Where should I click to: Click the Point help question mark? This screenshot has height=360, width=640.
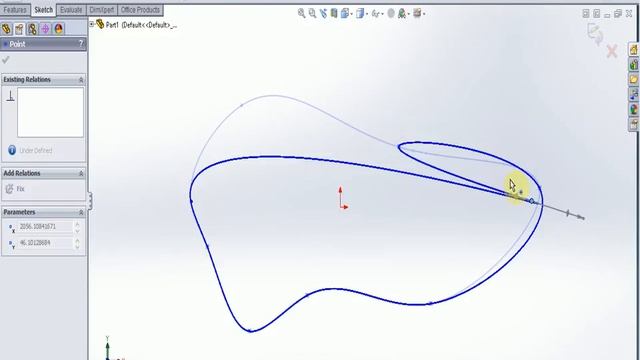pyautogui.click(x=81, y=43)
